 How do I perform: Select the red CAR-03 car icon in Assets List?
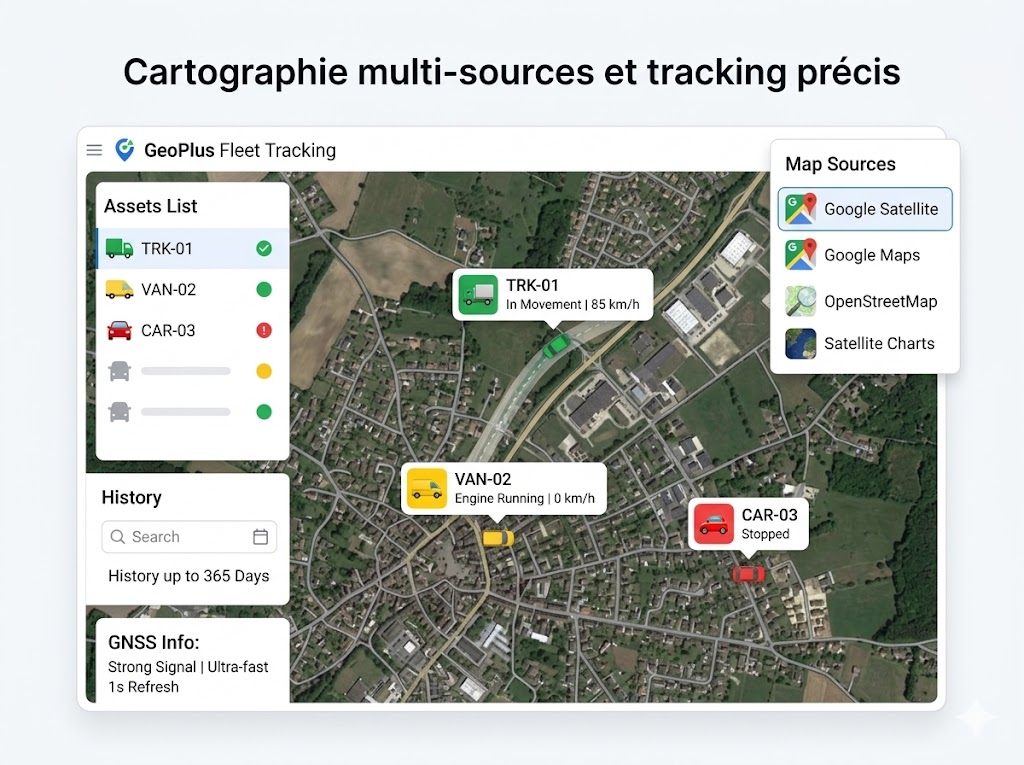pyautogui.click(x=119, y=331)
